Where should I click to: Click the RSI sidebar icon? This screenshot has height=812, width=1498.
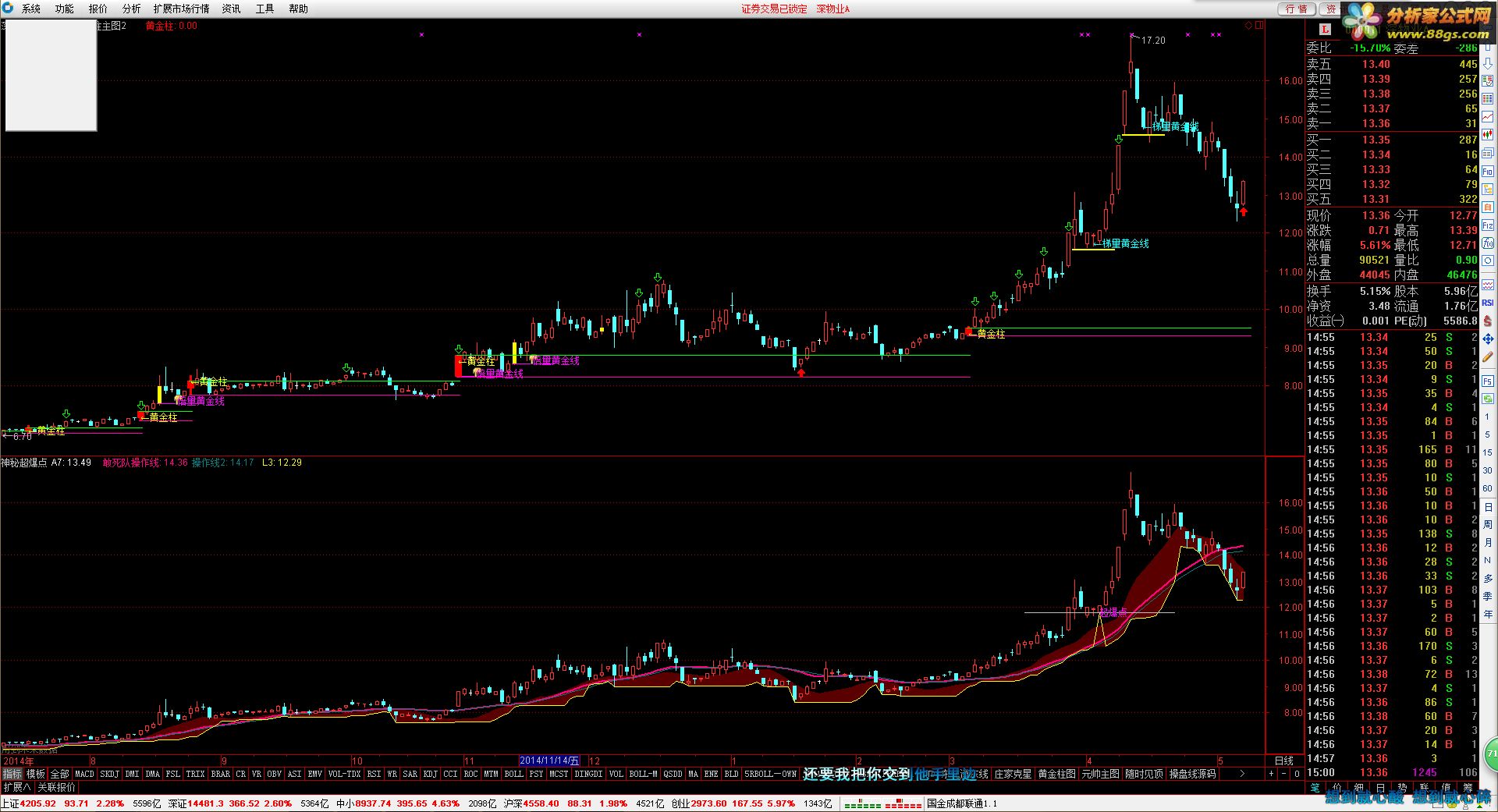pyautogui.click(x=1488, y=303)
